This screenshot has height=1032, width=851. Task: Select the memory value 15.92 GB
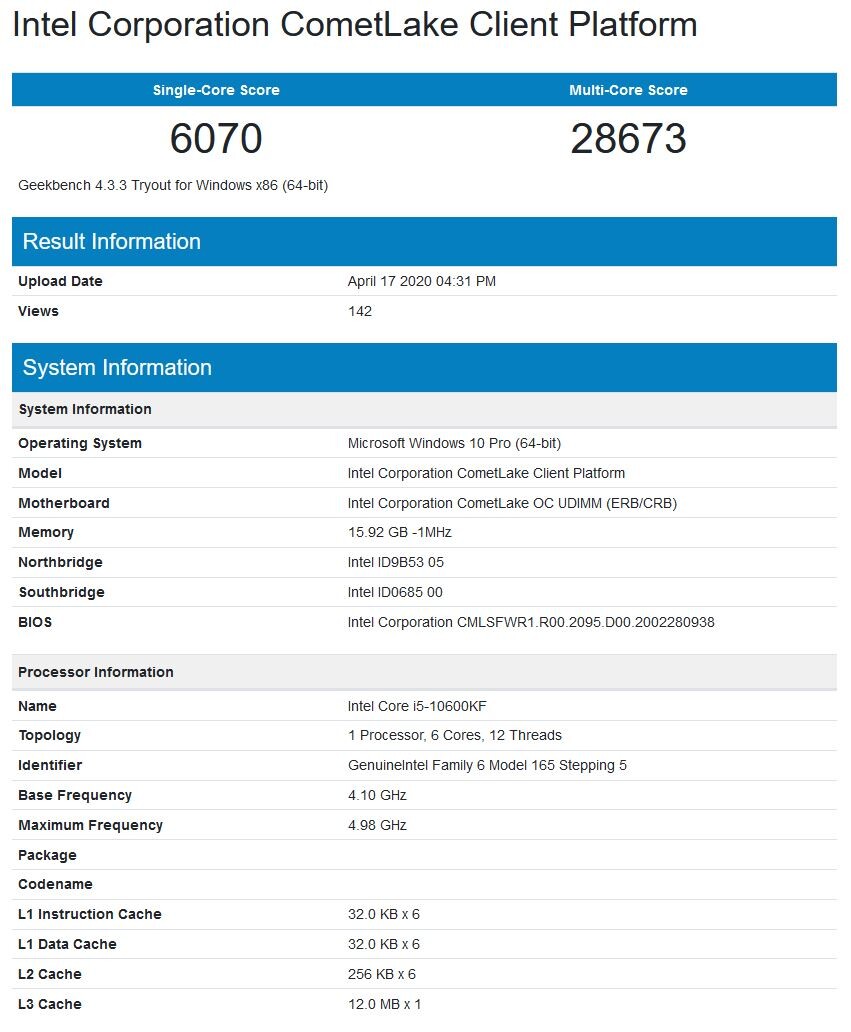(399, 532)
